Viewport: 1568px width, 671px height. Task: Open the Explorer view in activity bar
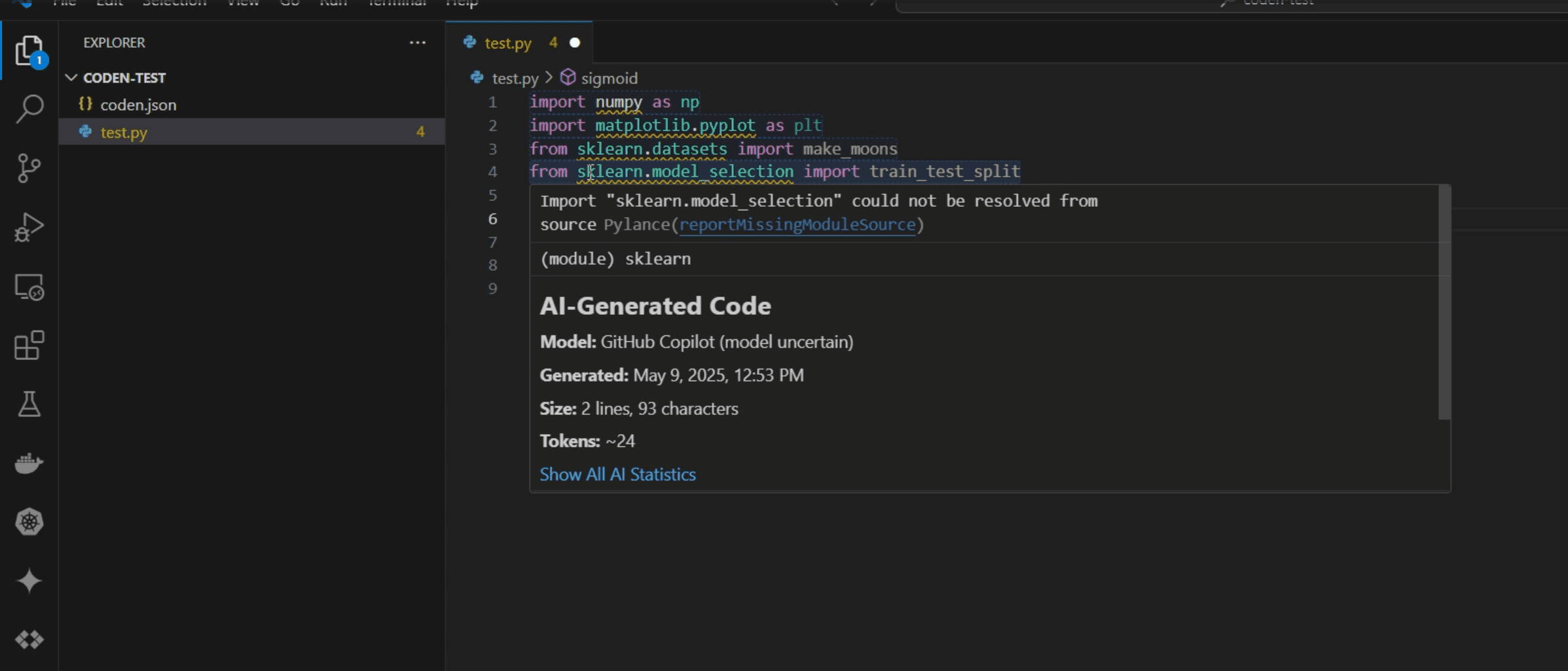point(30,50)
